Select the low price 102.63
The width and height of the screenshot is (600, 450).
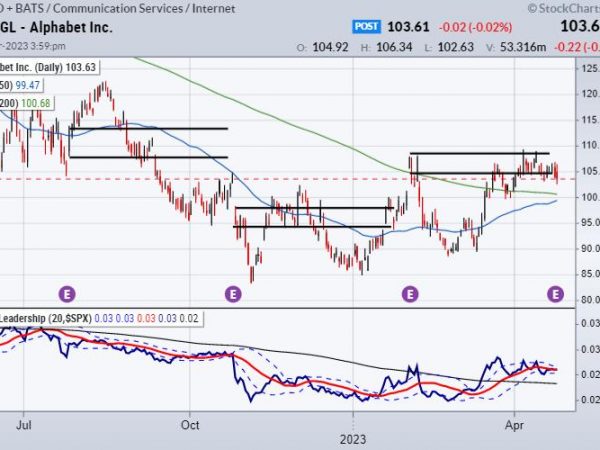coord(455,47)
